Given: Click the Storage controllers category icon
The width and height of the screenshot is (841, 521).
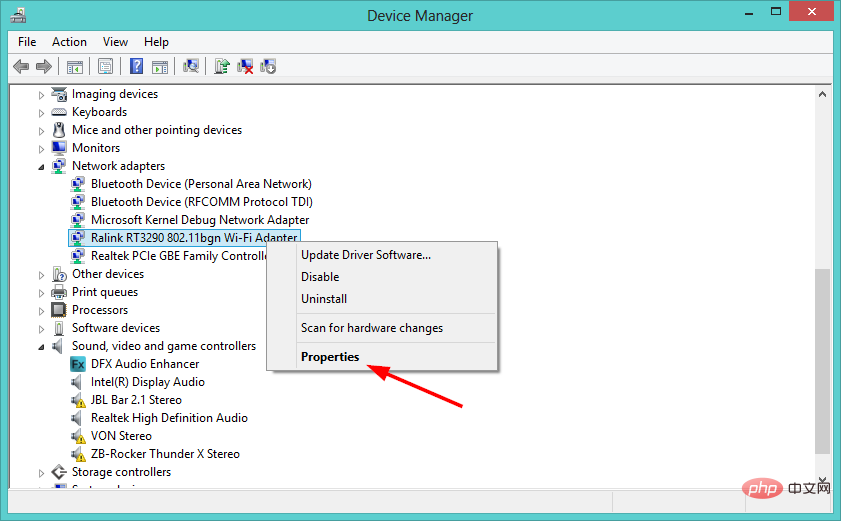Looking at the screenshot, I should tap(59, 472).
